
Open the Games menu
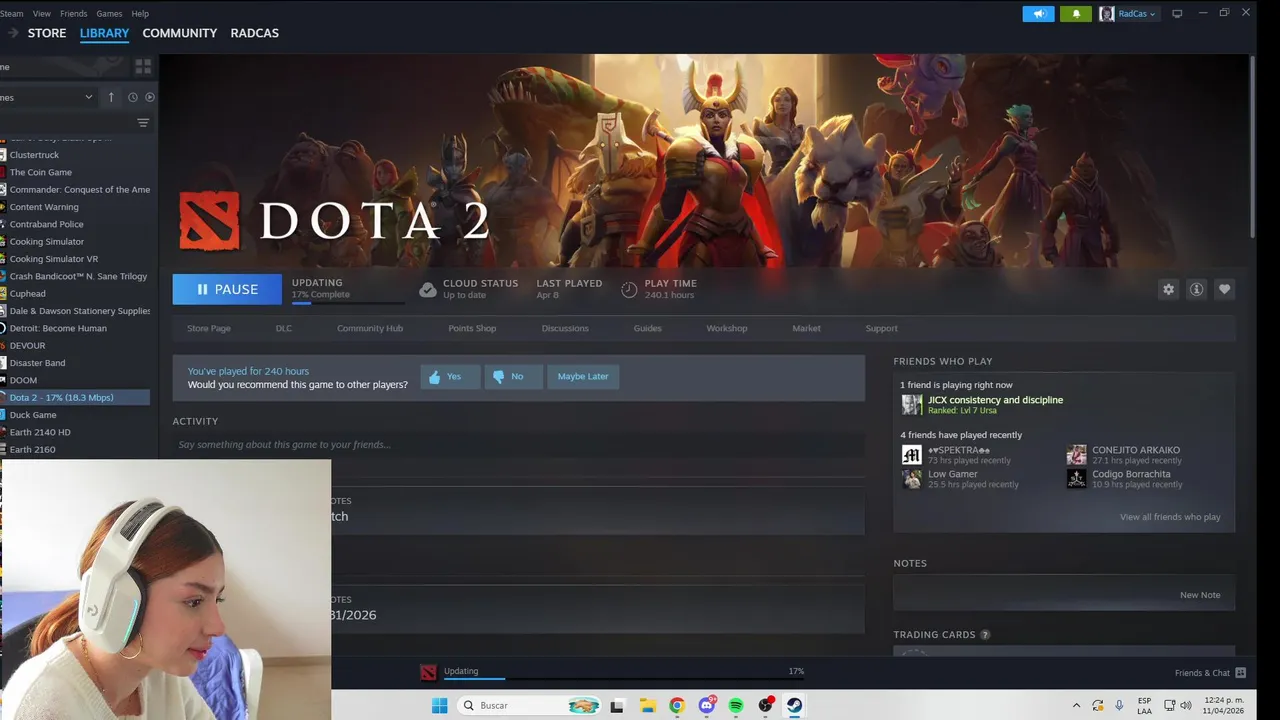pyautogui.click(x=109, y=14)
